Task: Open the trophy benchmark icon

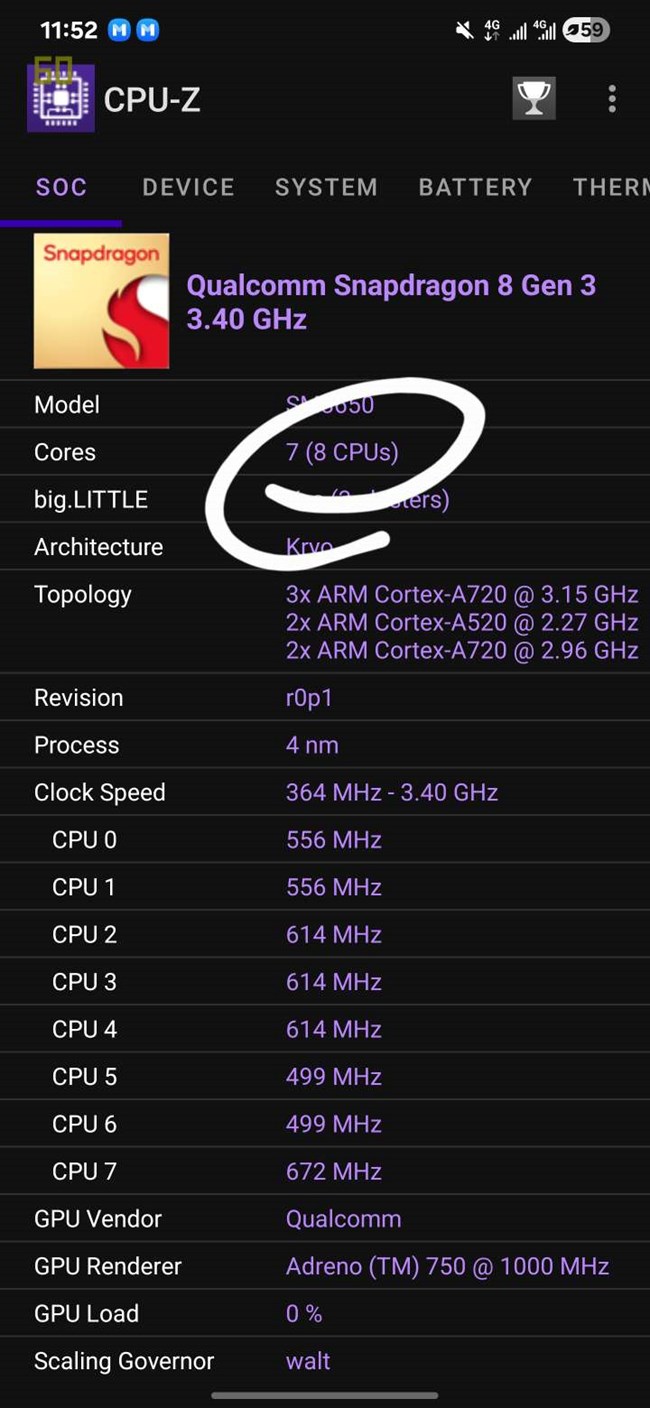Action: [x=534, y=99]
